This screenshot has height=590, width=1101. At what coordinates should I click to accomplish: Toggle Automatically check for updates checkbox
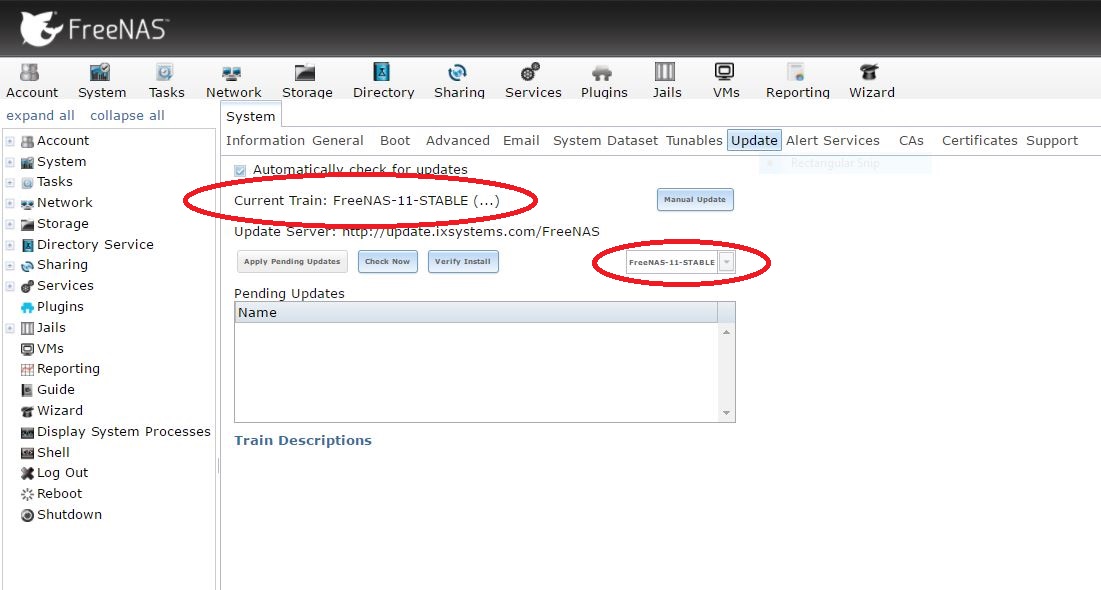tap(240, 170)
